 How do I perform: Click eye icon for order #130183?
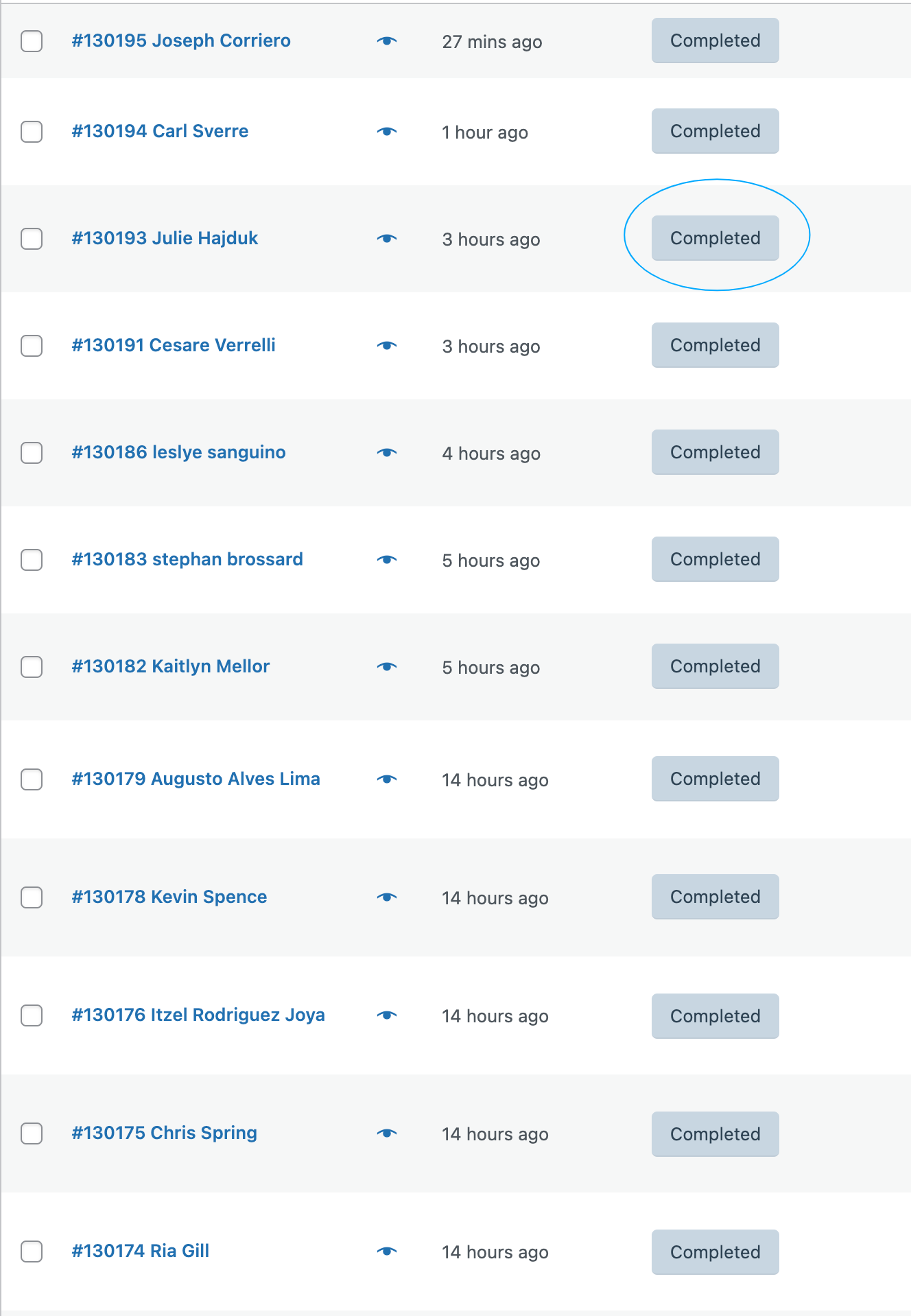click(x=387, y=560)
